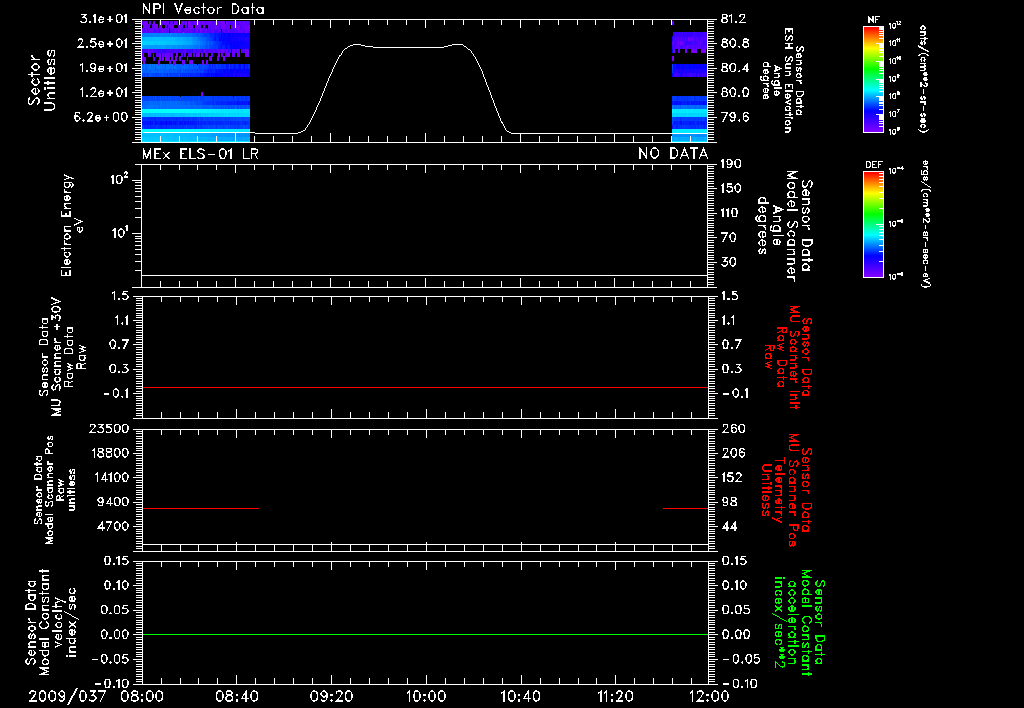1024x708 pixels.
Task: Click the green Model Constant acceleration label
Action: pyautogui.click(x=799, y=622)
